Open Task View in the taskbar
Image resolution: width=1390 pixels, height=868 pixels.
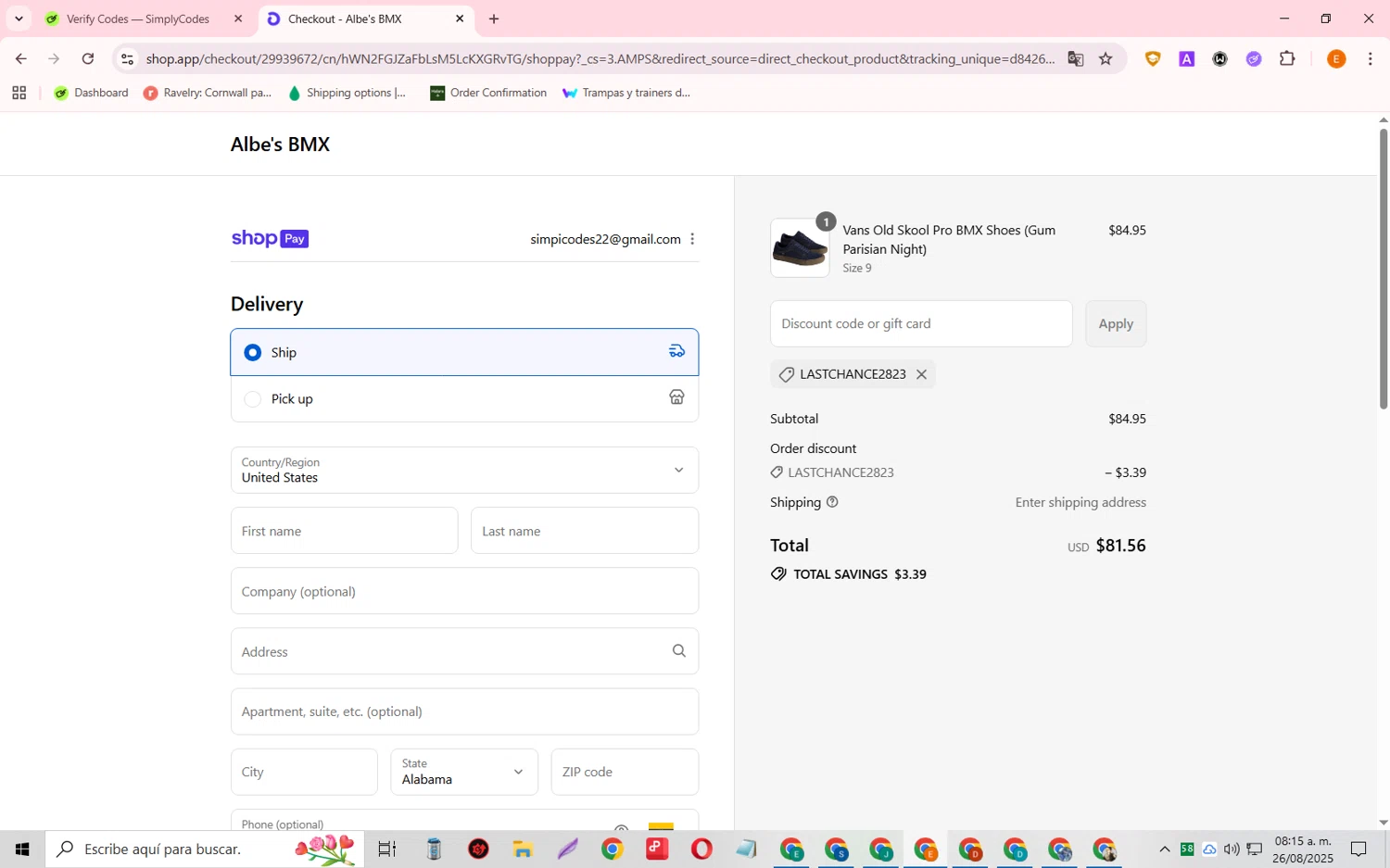[x=387, y=849]
